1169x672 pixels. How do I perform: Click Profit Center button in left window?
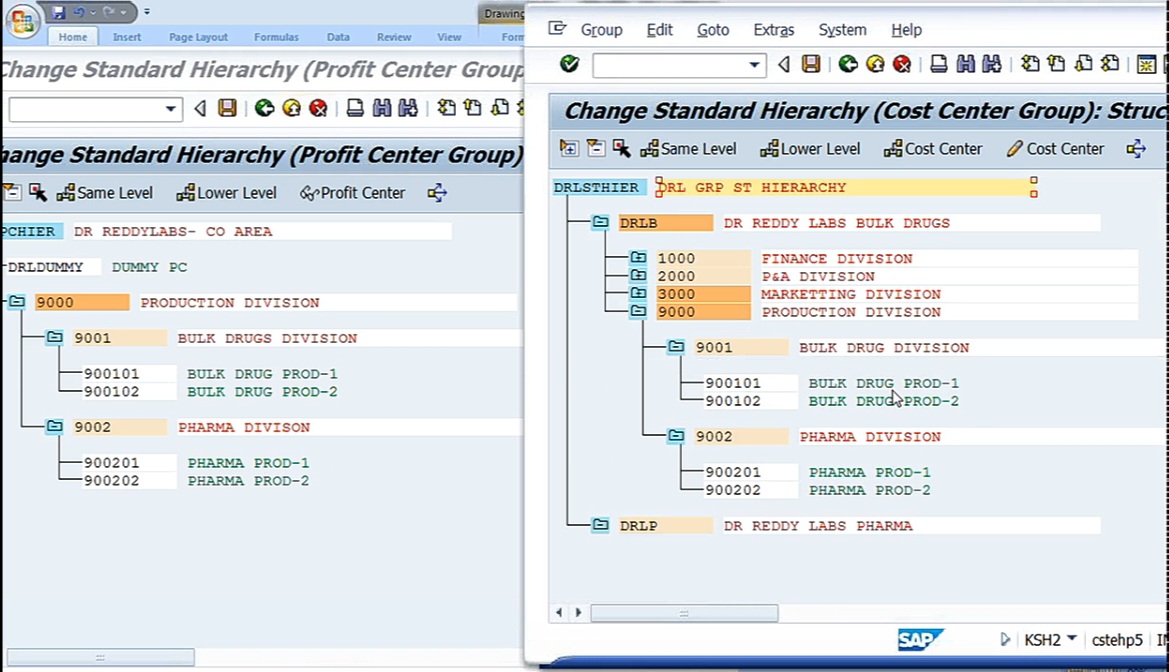[353, 192]
